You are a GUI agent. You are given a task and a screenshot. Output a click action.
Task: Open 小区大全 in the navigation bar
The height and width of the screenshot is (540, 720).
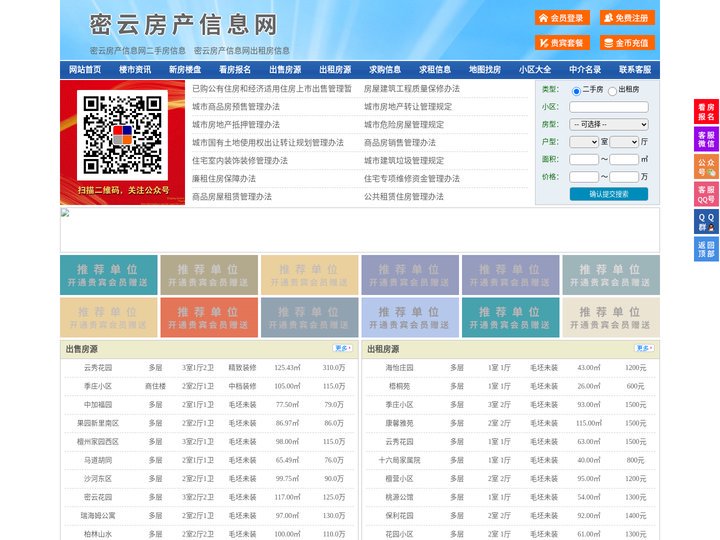point(535,70)
